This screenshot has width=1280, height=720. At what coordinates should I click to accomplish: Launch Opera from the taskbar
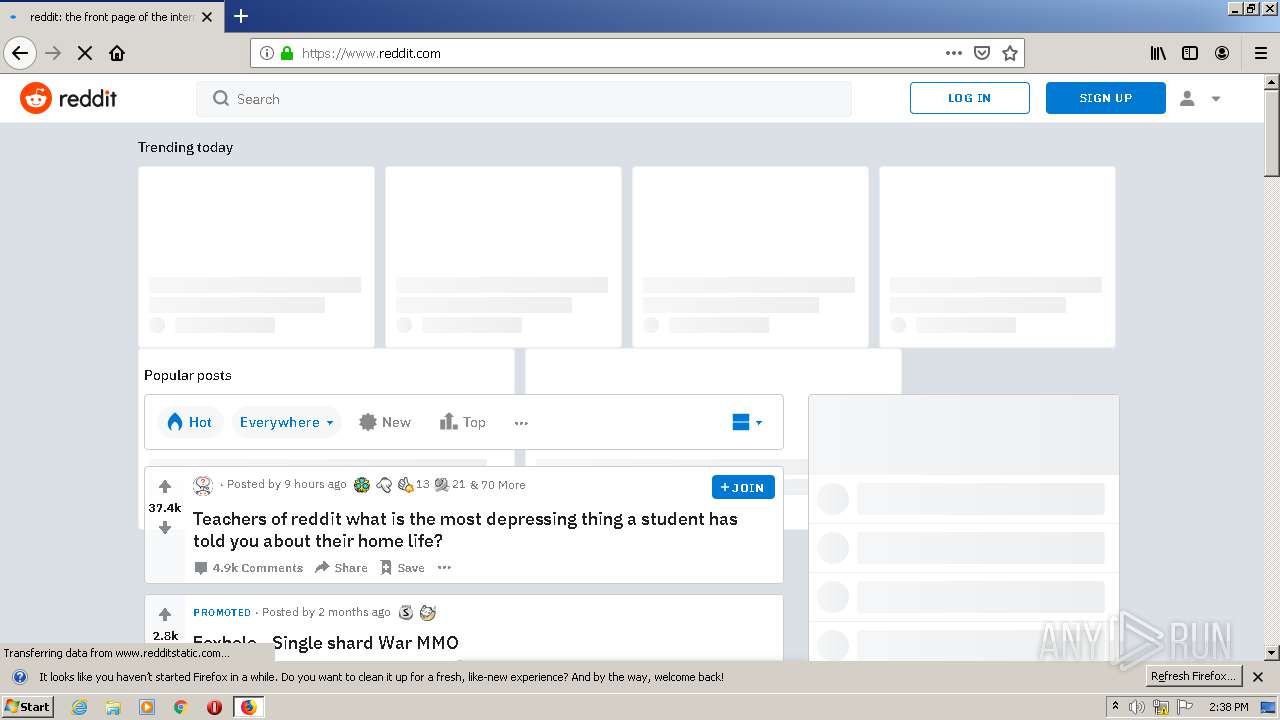[214, 707]
